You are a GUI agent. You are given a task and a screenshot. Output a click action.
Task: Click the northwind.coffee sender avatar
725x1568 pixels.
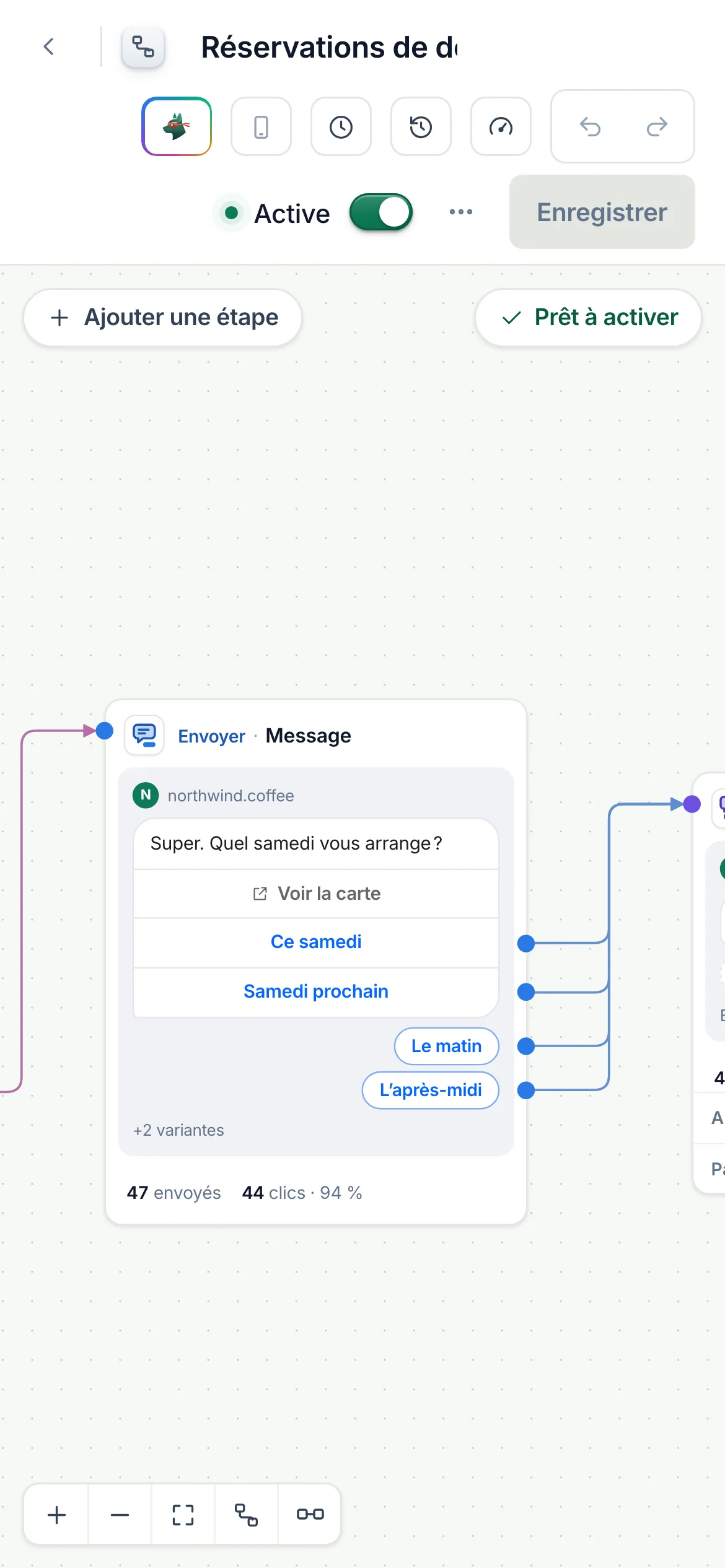[x=146, y=795]
